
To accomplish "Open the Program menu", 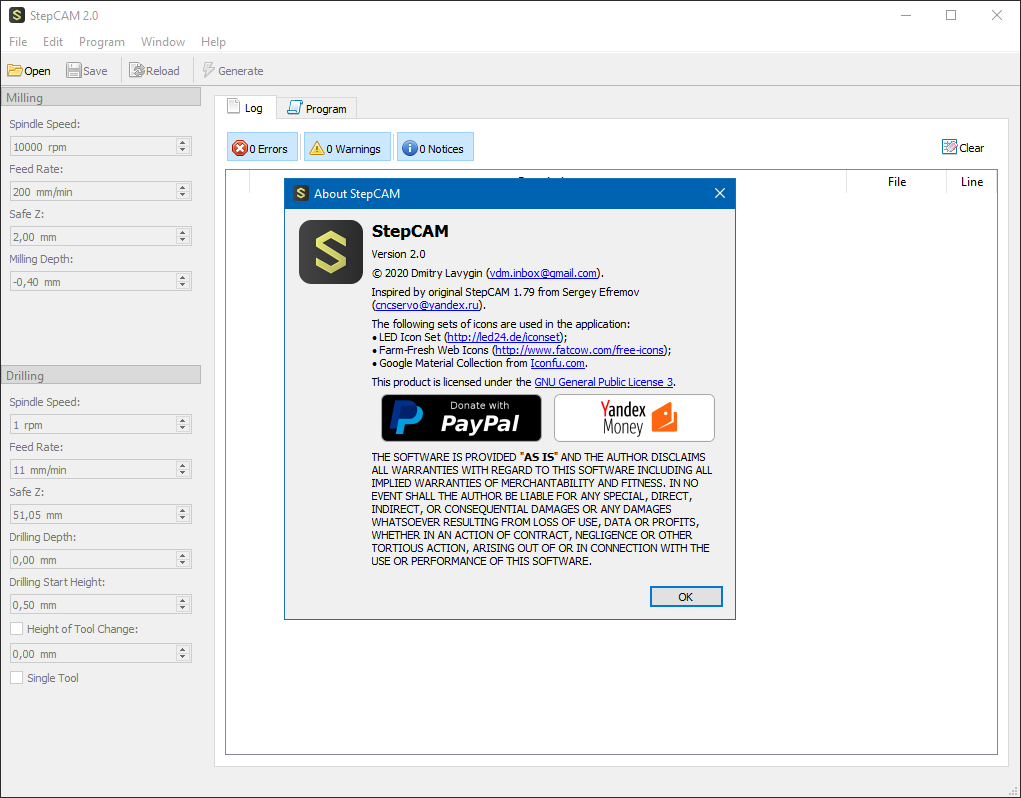I will click(102, 42).
